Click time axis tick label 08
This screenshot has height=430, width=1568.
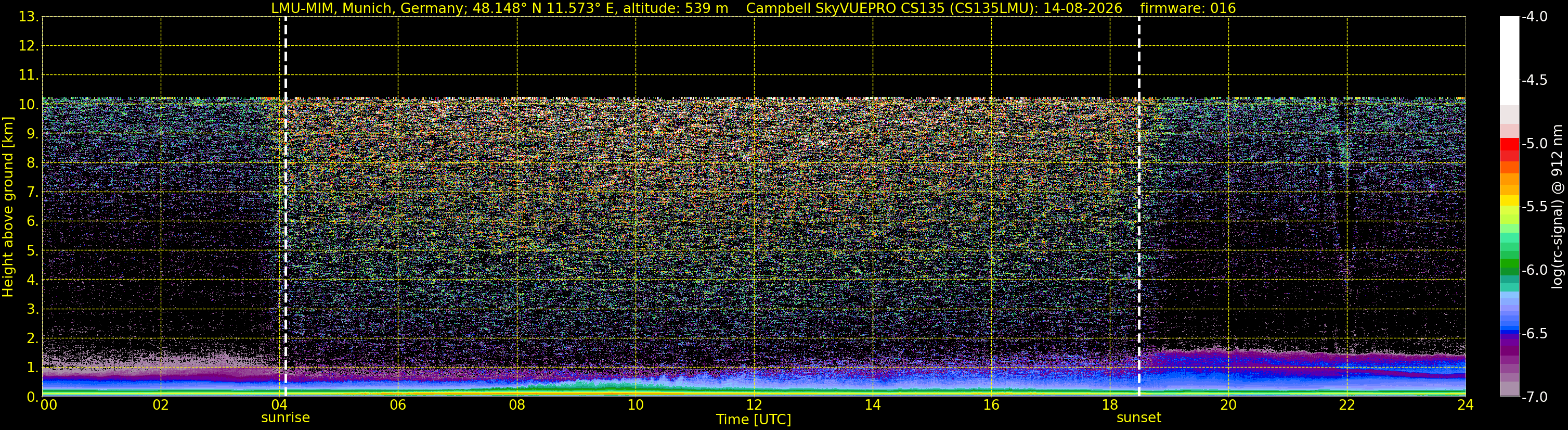pyautogui.click(x=517, y=405)
